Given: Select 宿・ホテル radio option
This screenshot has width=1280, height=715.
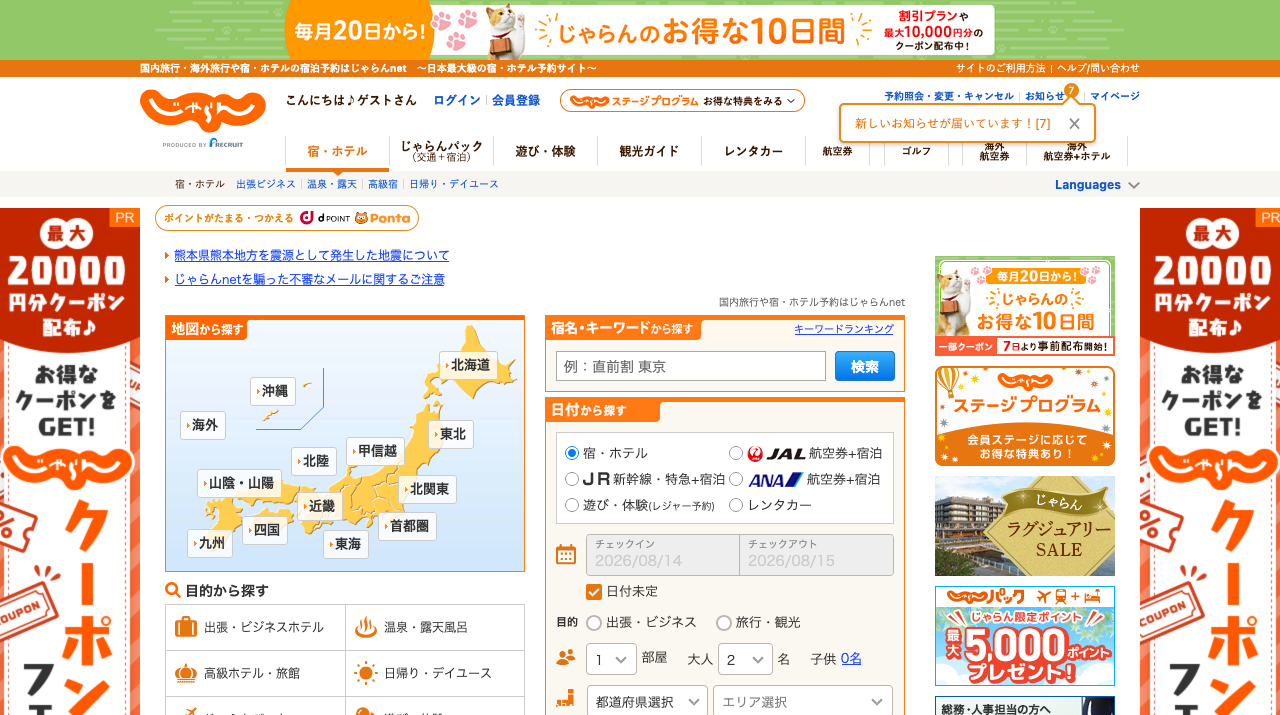Looking at the screenshot, I should click(x=572, y=453).
